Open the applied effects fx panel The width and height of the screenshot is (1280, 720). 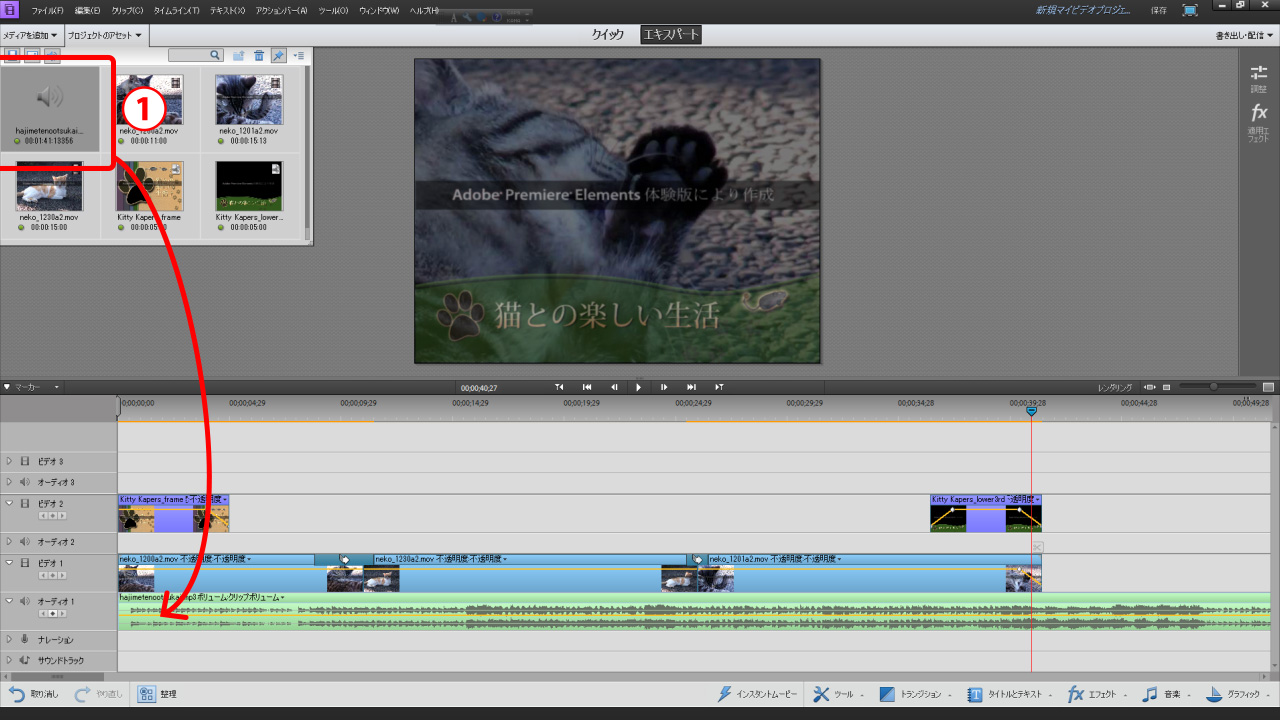coord(1259,120)
